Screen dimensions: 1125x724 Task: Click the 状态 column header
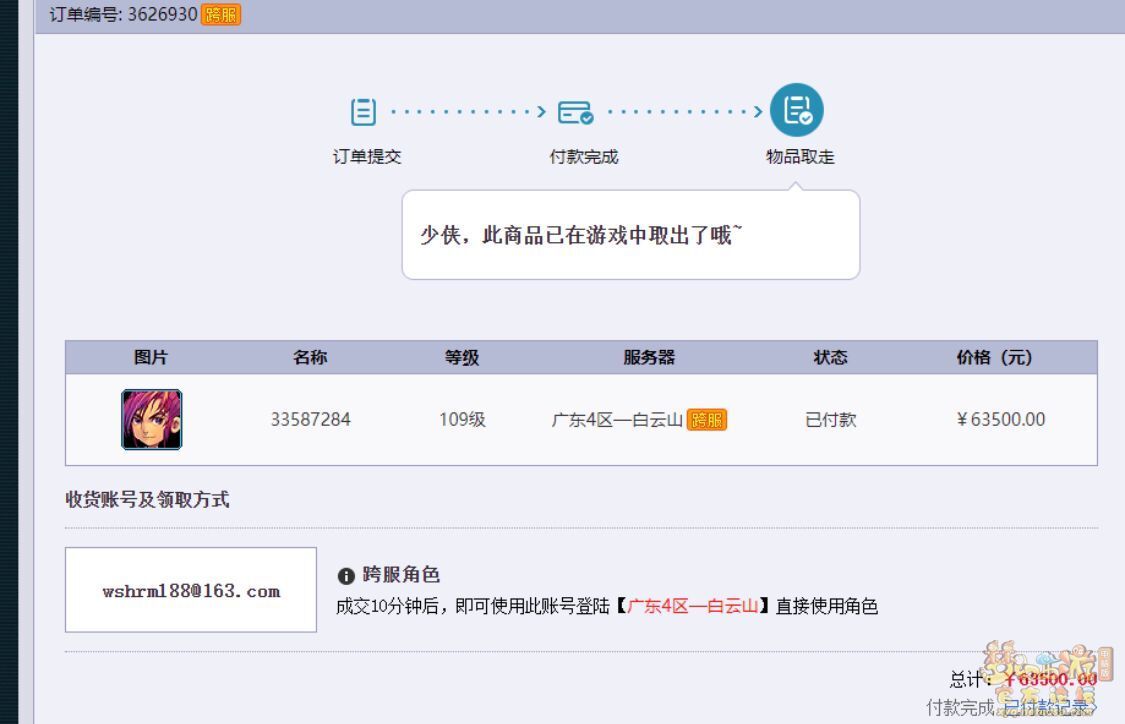pyautogui.click(x=830, y=357)
